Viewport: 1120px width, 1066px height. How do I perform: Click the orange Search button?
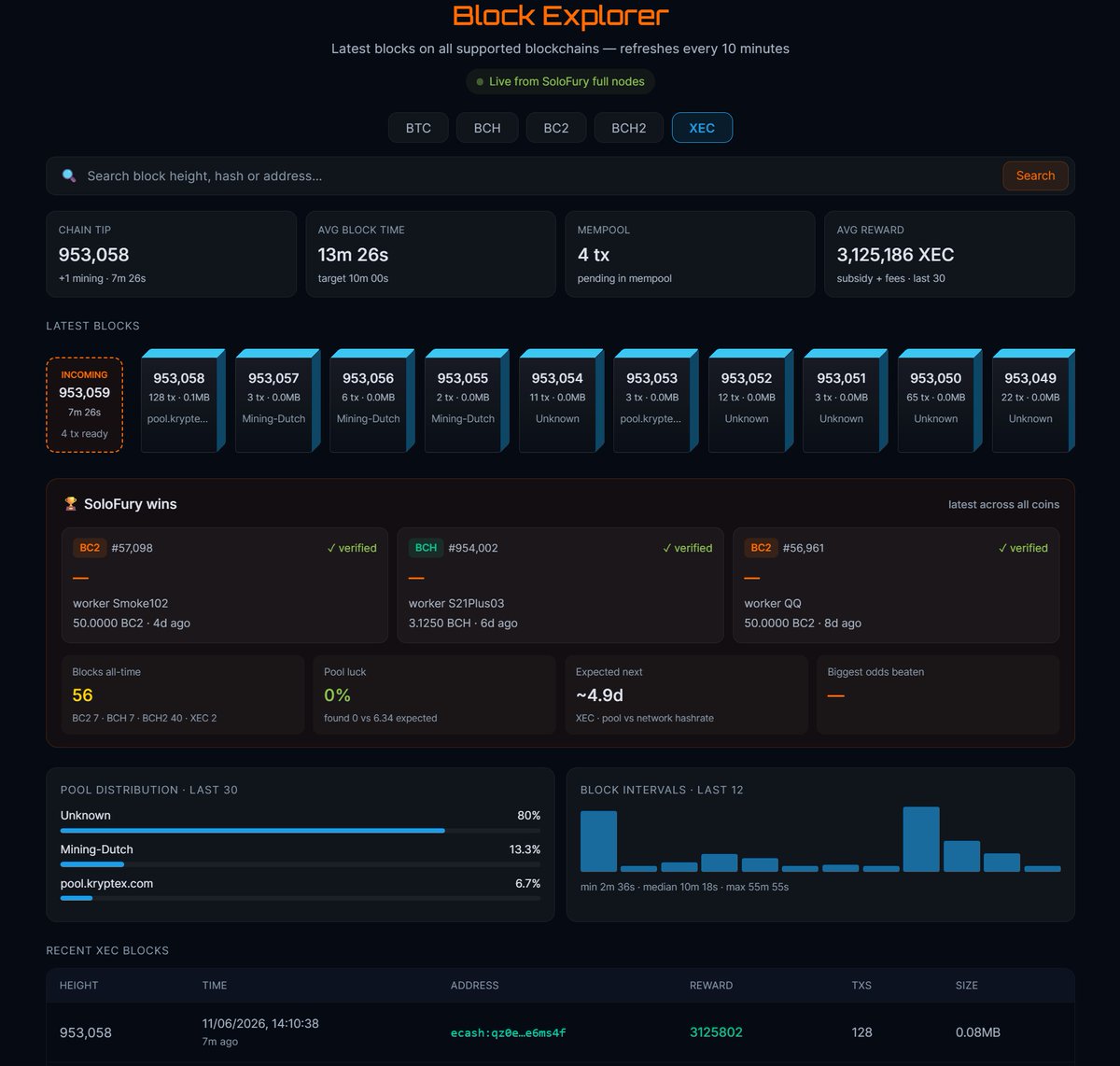[x=1035, y=175]
